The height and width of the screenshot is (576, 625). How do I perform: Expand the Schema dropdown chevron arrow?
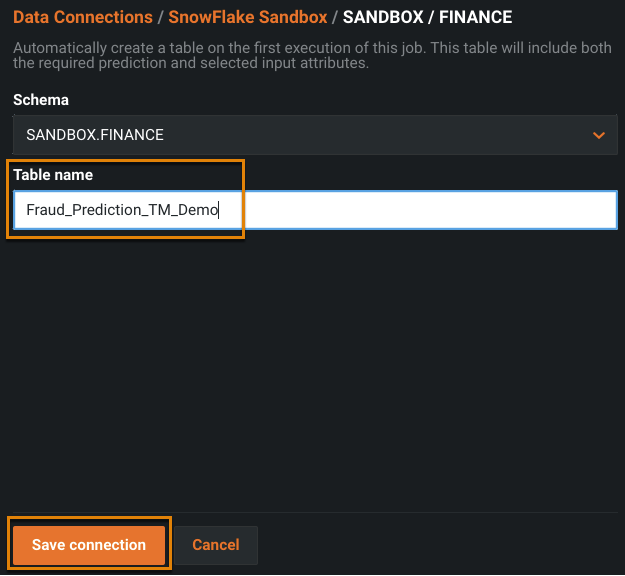(x=599, y=135)
